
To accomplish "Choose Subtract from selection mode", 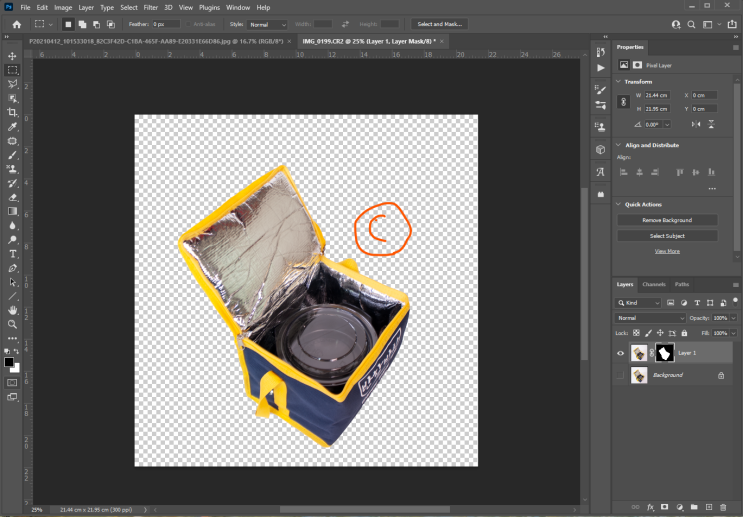I will [97, 24].
